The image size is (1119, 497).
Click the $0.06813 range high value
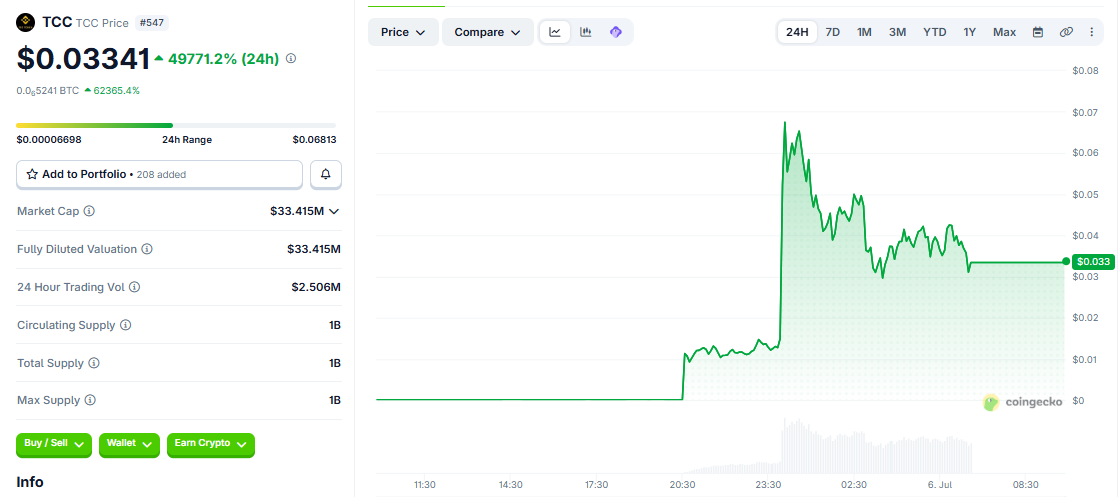(314, 140)
